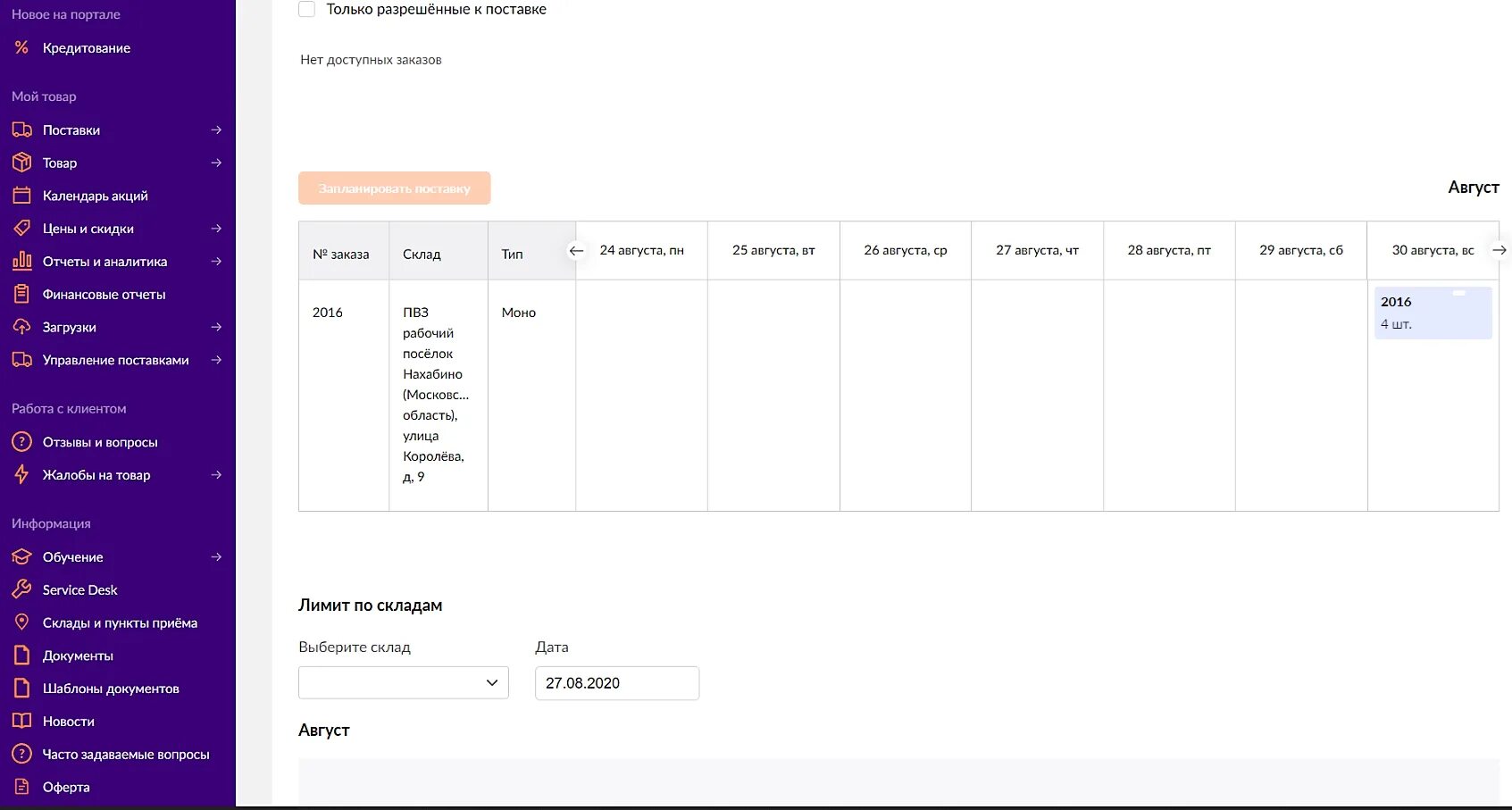
Task: Enable Только разрешённые к поставке checkbox
Action: [306, 9]
